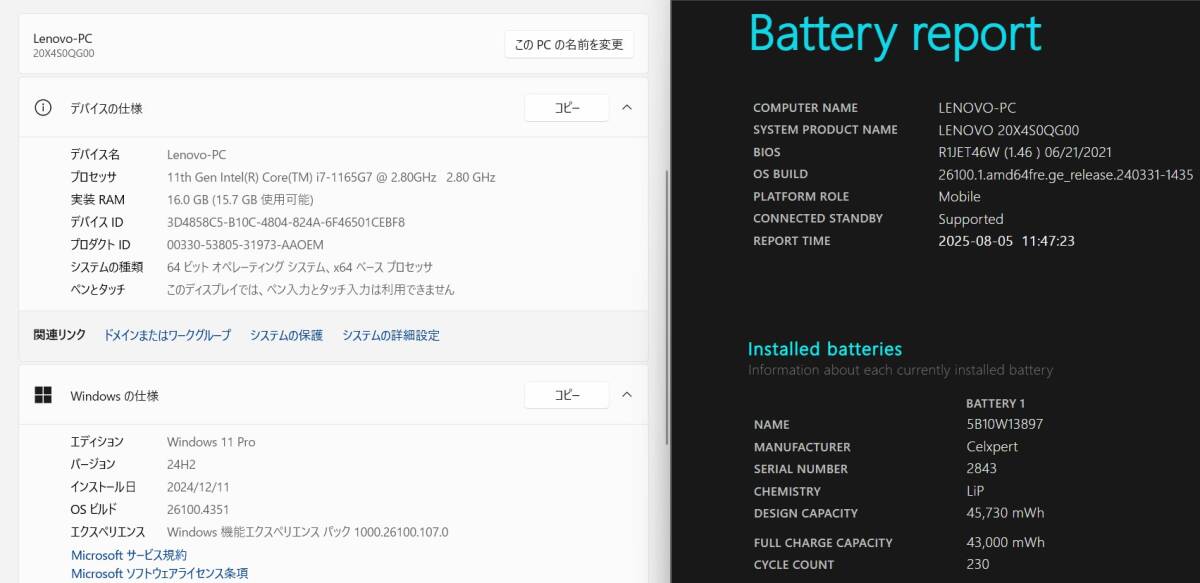Viewport: 1200px width, 583px height.
Task: Copy Windows specs with the コピー button
Action: (x=566, y=395)
